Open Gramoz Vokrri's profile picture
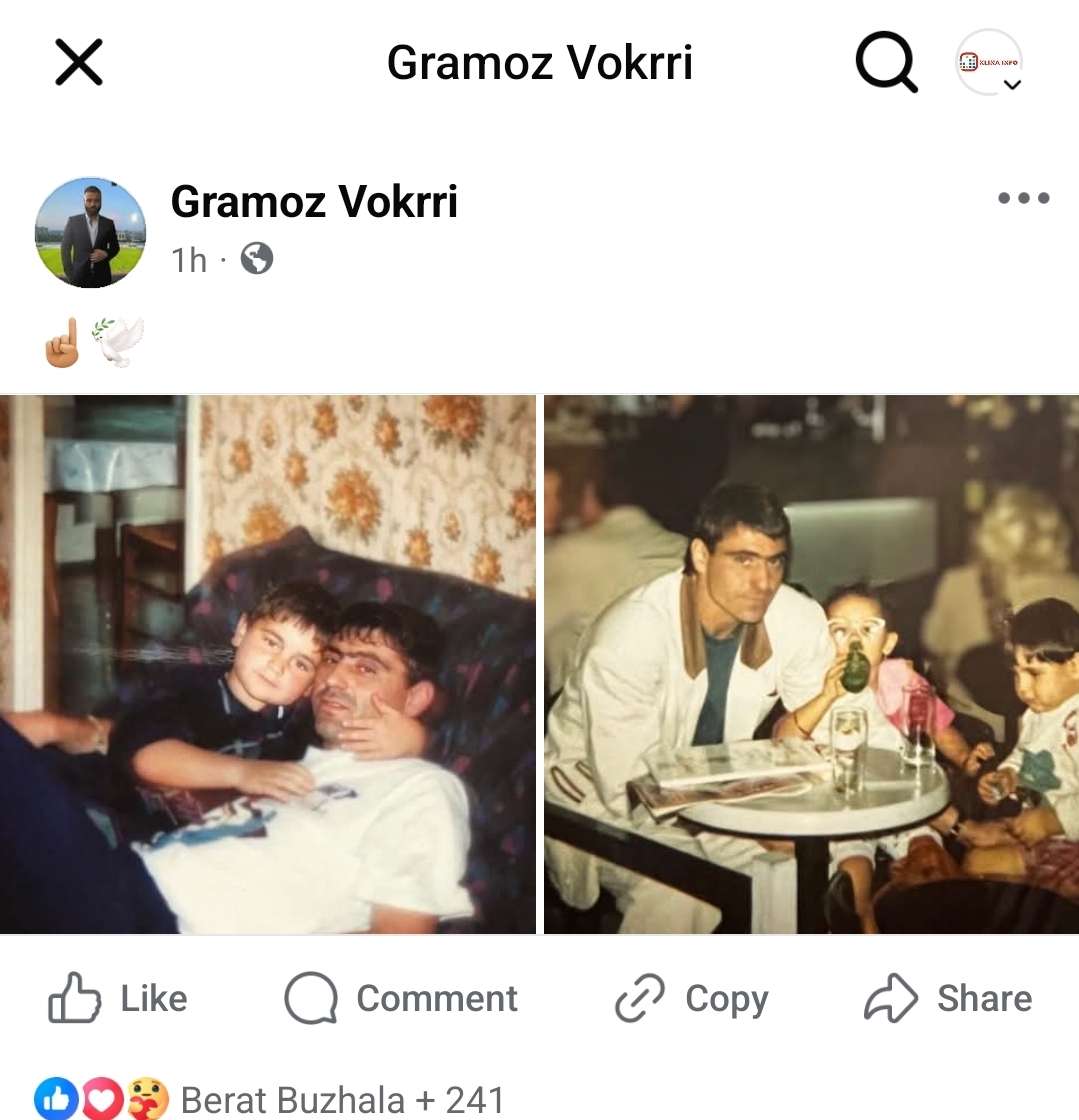 pos(91,233)
